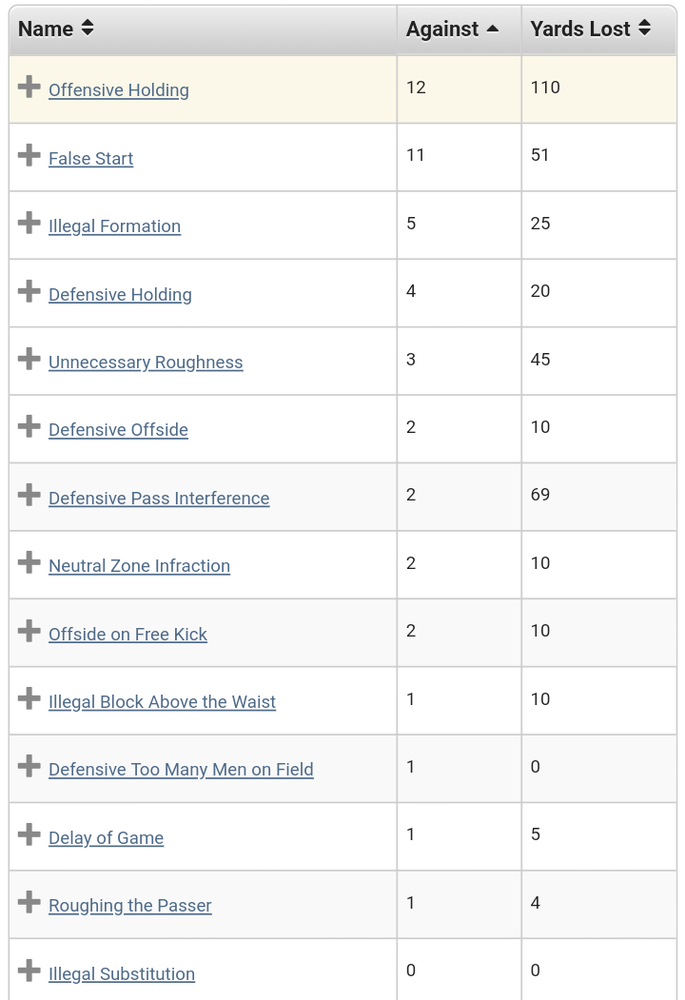Click plus icon by Illegal Block Above the Waist
The width and height of the screenshot is (685, 1000).
29,698
